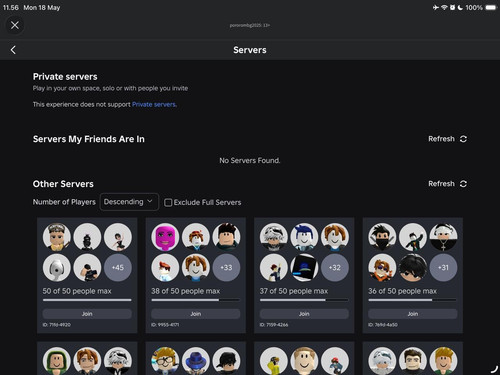Open the Private servers help link
The width and height of the screenshot is (500, 375).
(x=154, y=104)
